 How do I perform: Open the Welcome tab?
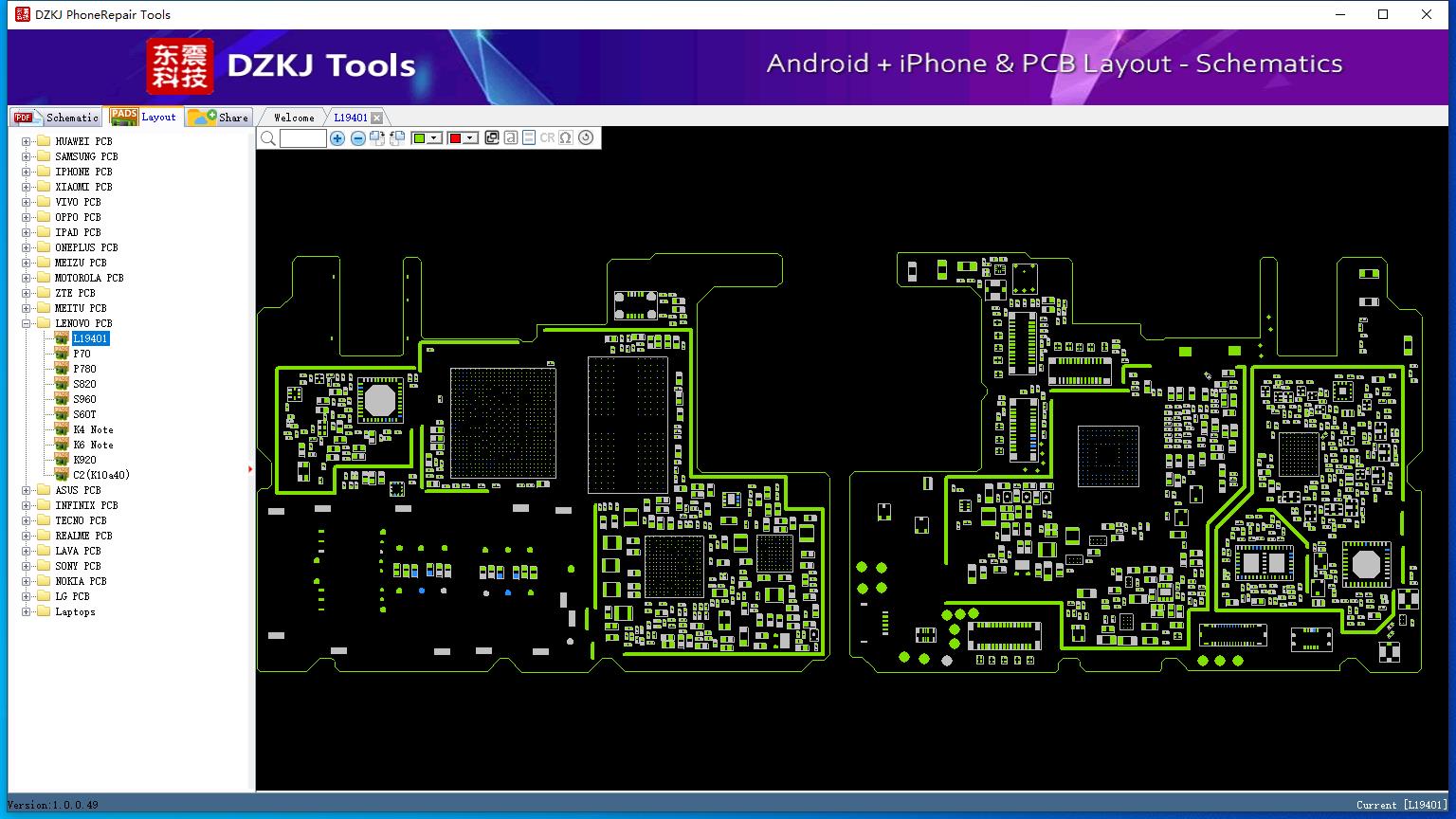[294, 118]
